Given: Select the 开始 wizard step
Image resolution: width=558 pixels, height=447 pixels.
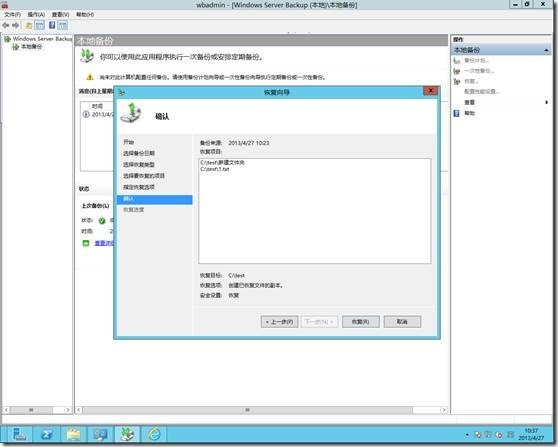Looking at the screenshot, I should pyautogui.click(x=128, y=142).
